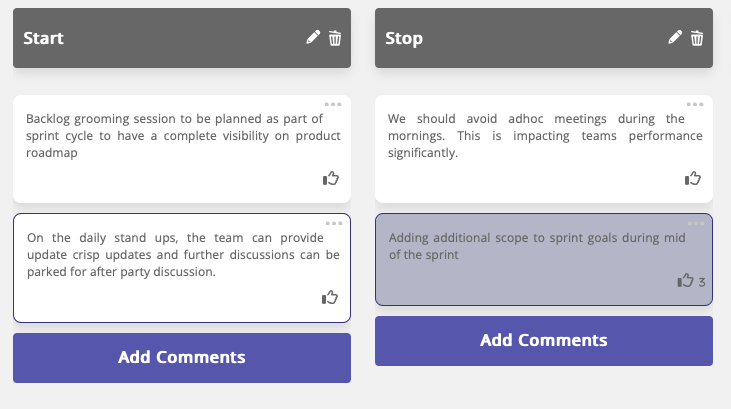The image size is (731, 409).
Task: Select the daily stand ups card text
Action: 182,255
